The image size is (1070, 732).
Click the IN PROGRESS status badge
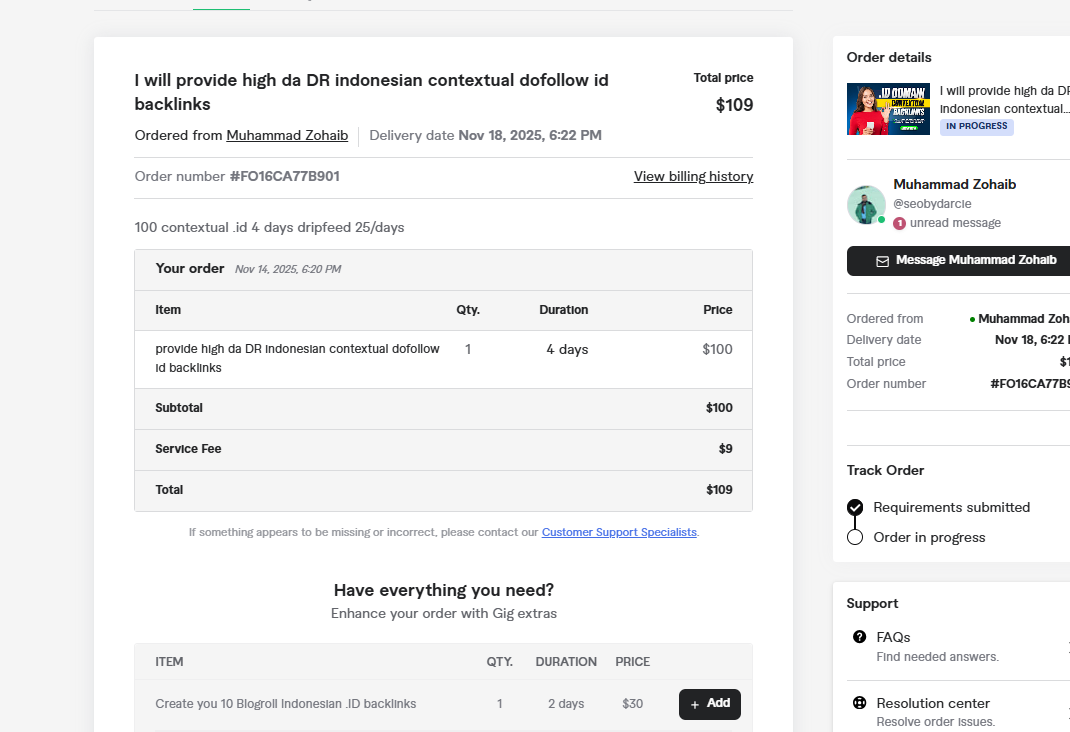point(976,127)
